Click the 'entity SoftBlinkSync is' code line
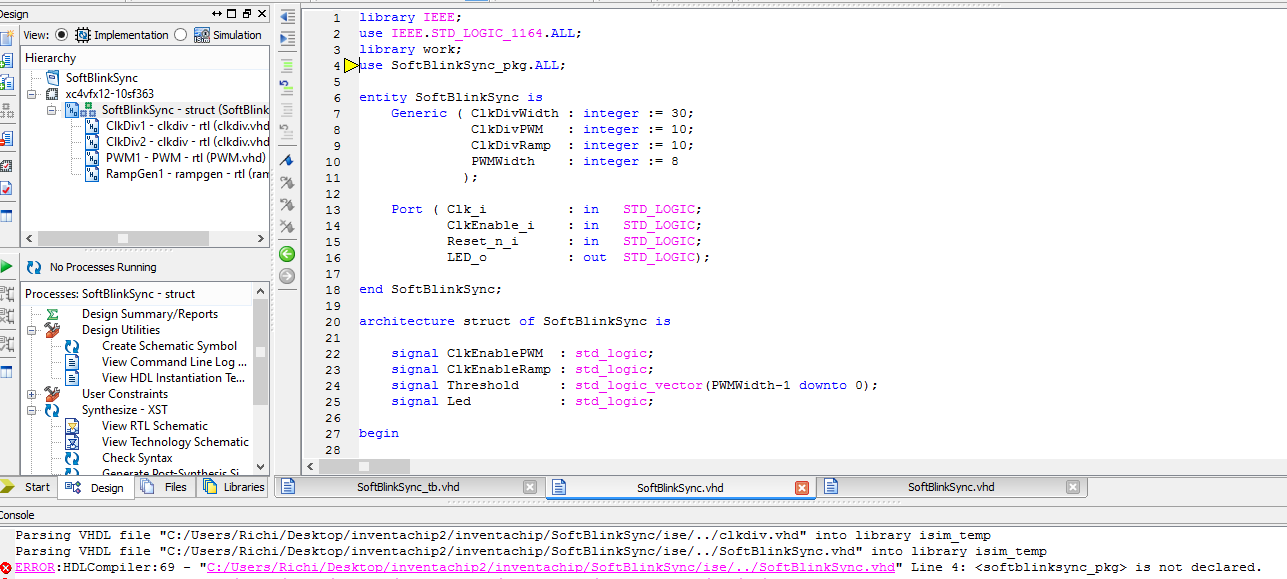This screenshot has height=579, width=1287. 451,97
